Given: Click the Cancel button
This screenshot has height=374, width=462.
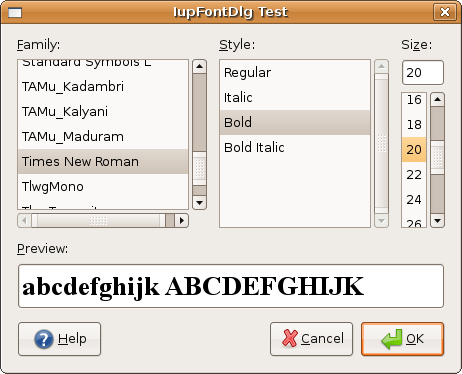Looking at the screenshot, I should pos(311,339).
